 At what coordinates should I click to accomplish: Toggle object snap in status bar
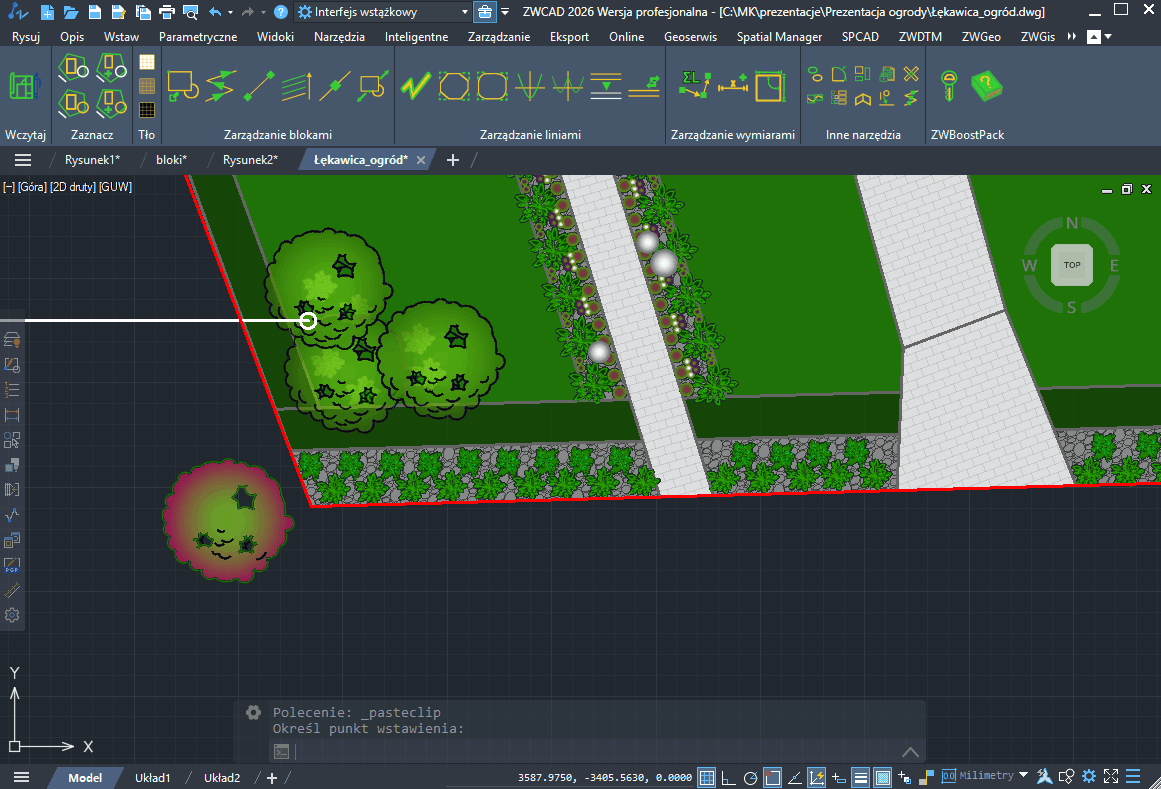pyautogui.click(x=772, y=777)
